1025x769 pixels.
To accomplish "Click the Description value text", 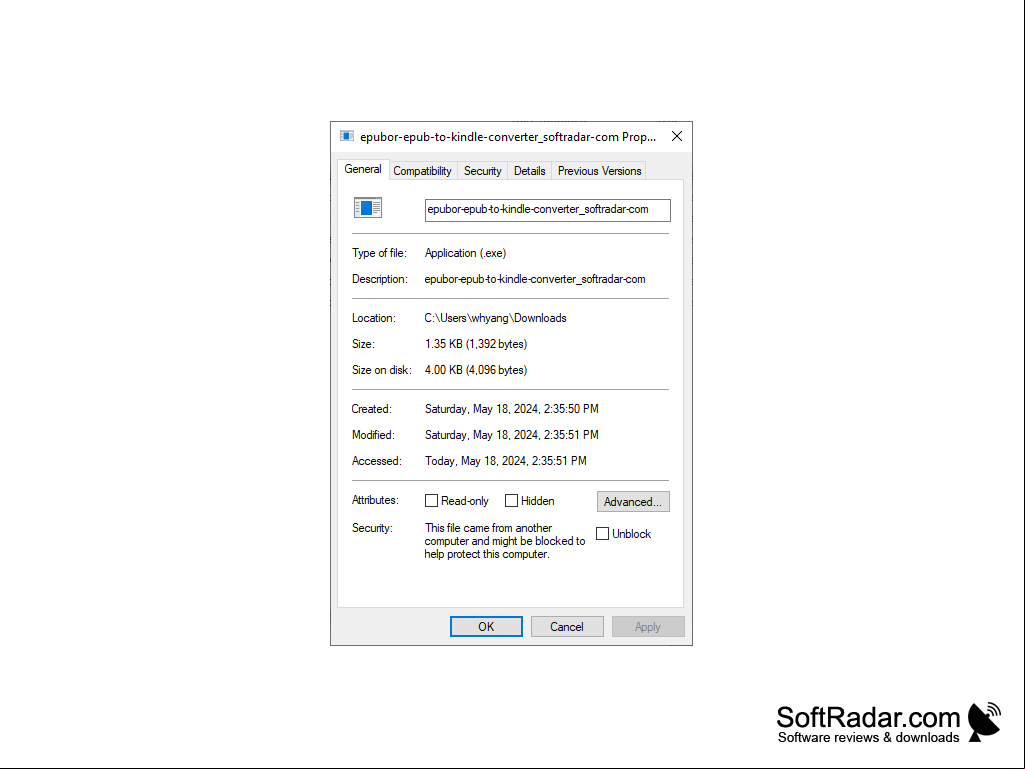I will [535, 279].
